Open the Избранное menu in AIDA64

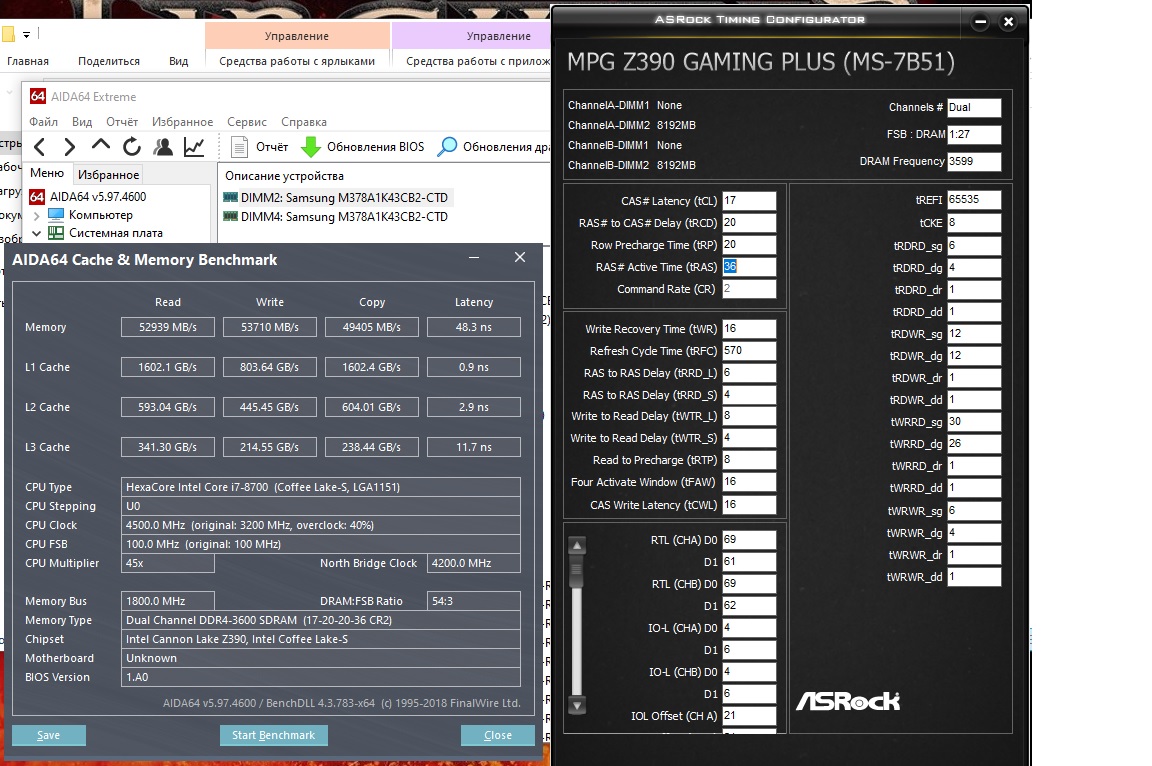(182, 122)
